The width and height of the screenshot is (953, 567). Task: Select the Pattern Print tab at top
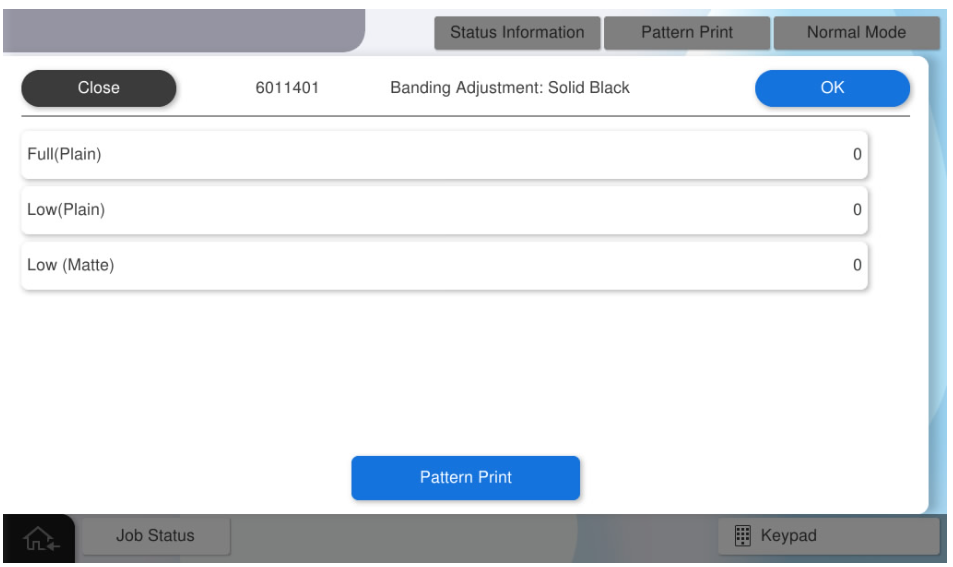686,32
